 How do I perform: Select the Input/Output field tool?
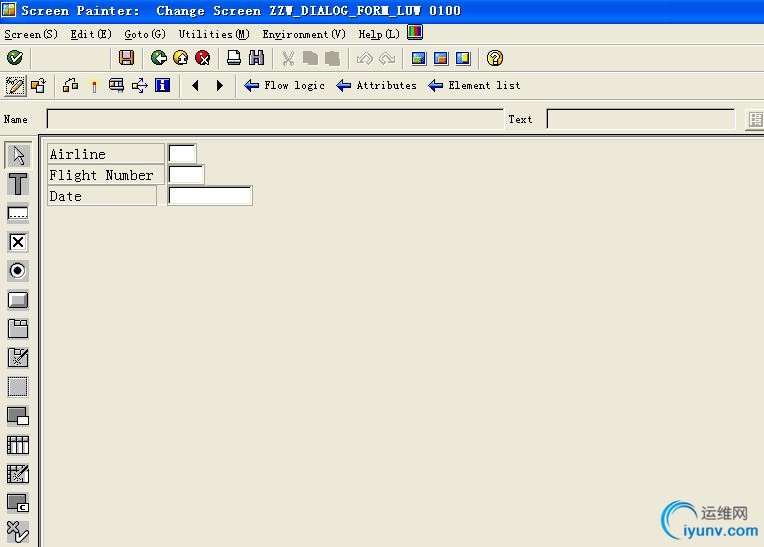pos(18,213)
